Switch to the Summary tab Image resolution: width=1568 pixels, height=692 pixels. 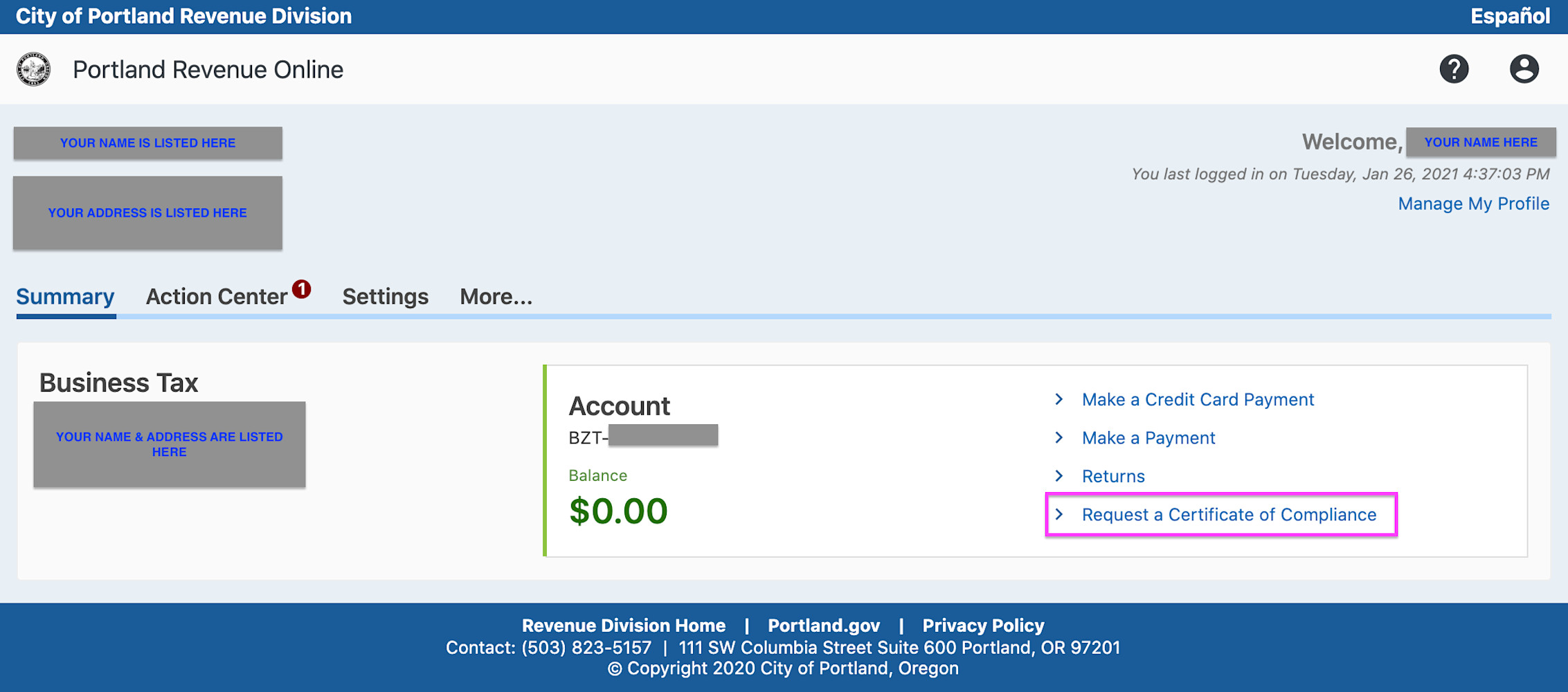[x=65, y=297]
